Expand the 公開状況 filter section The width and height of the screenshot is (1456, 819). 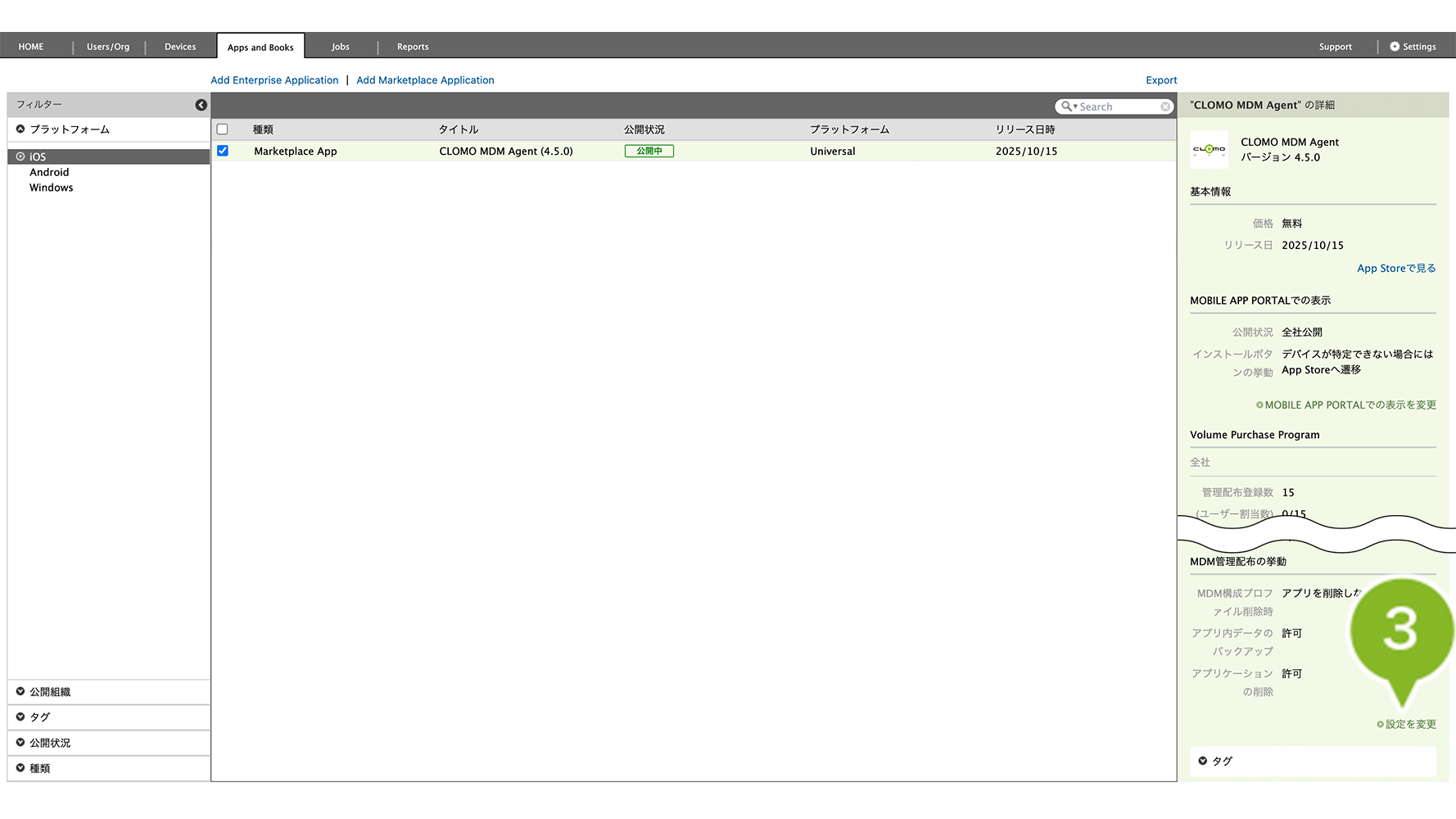[50, 743]
